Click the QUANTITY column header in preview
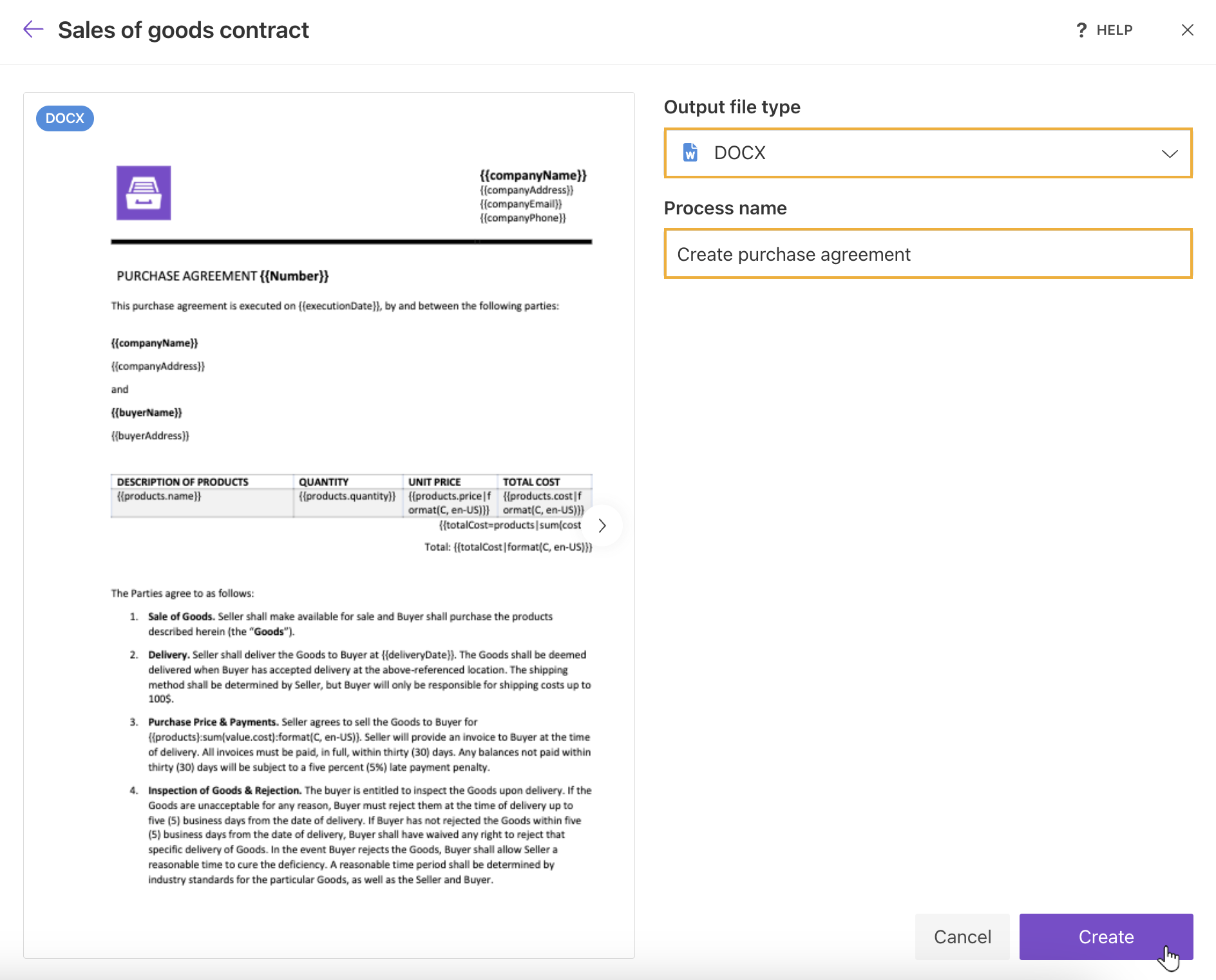 pyautogui.click(x=323, y=482)
